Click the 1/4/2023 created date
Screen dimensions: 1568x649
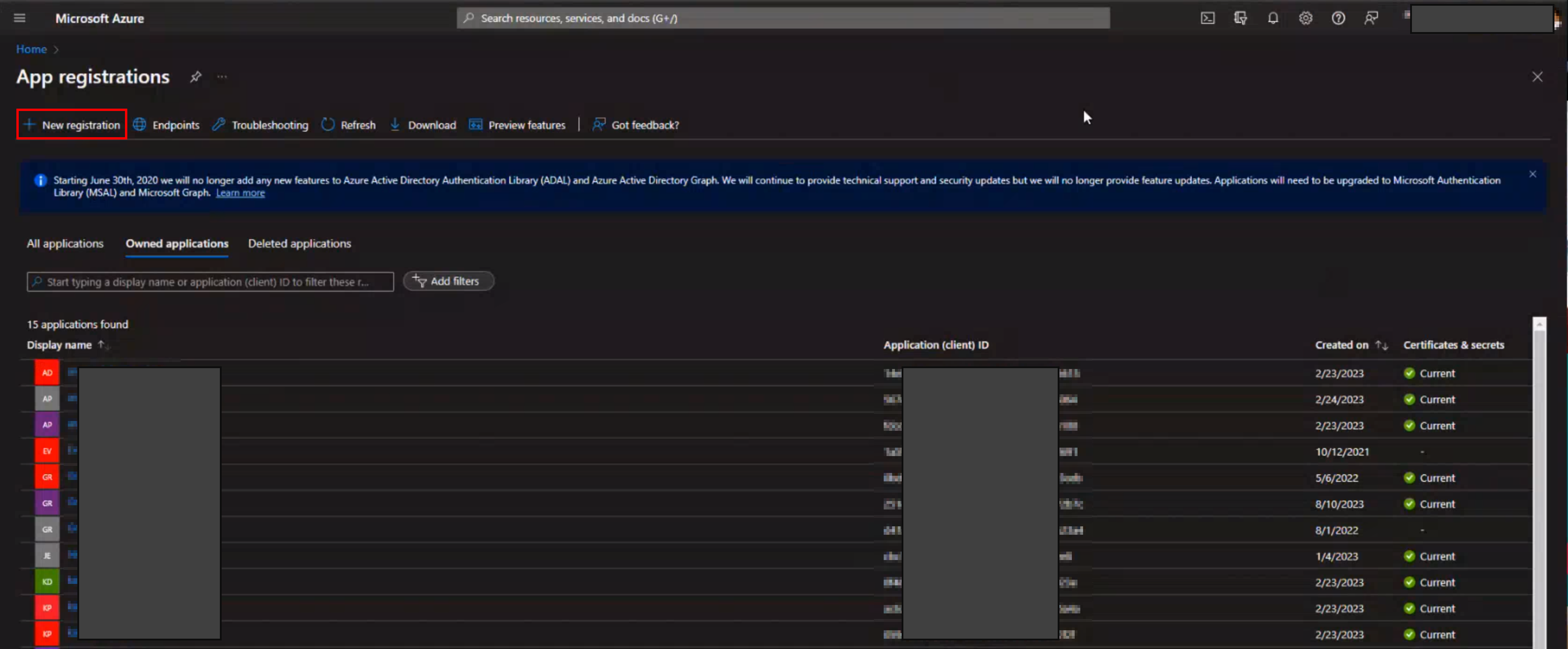pos(1336,556)
